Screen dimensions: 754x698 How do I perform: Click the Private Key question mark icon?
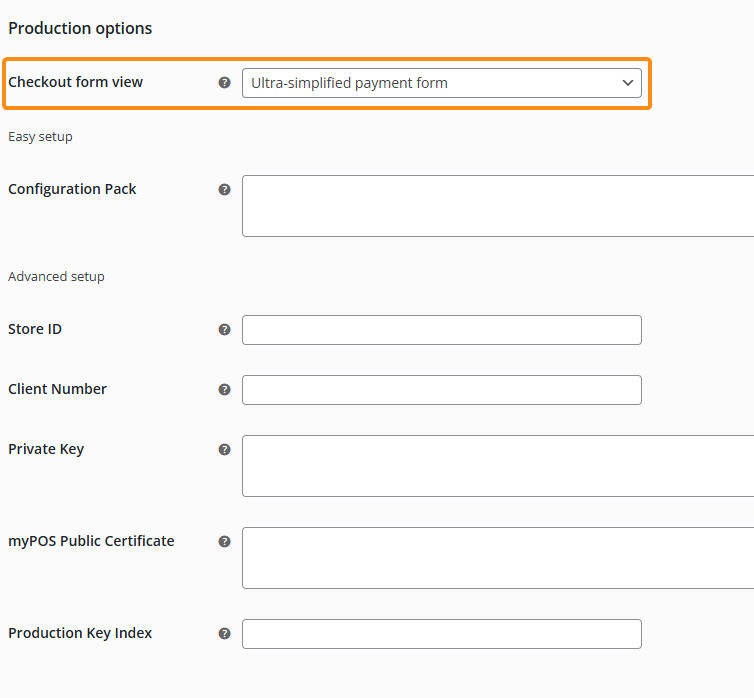(224, 449)
